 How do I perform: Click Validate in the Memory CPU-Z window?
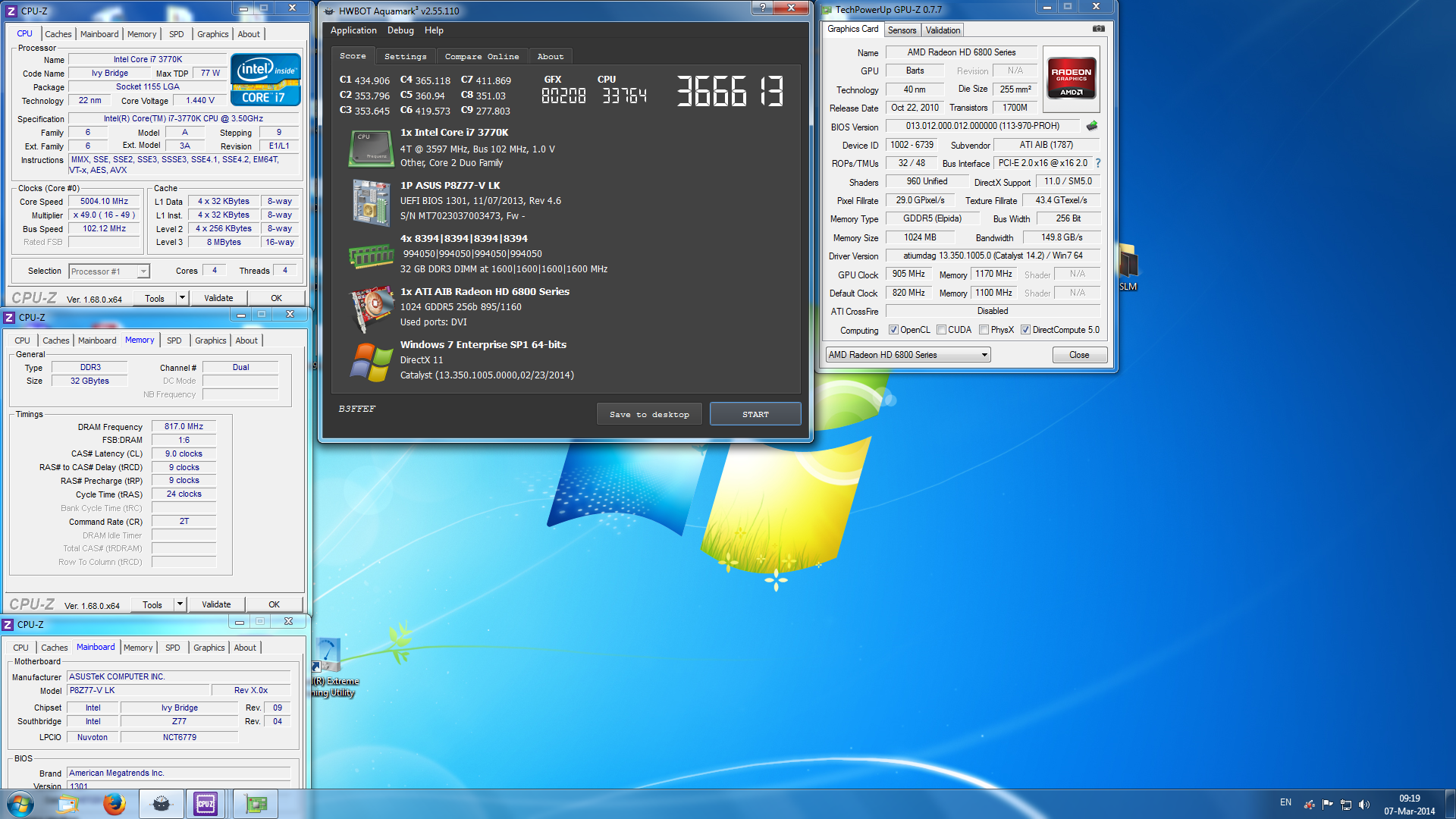(216, 604)
